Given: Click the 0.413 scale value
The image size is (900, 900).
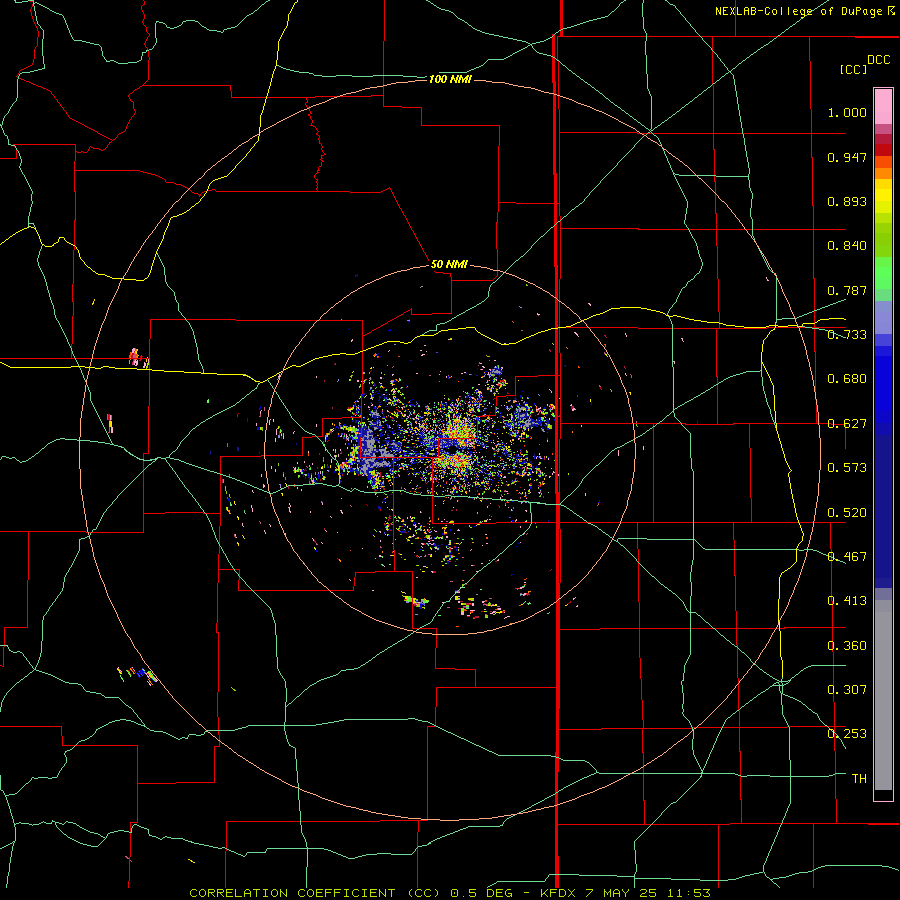Looking at the screenshot, I should click(x=847, y=601).
